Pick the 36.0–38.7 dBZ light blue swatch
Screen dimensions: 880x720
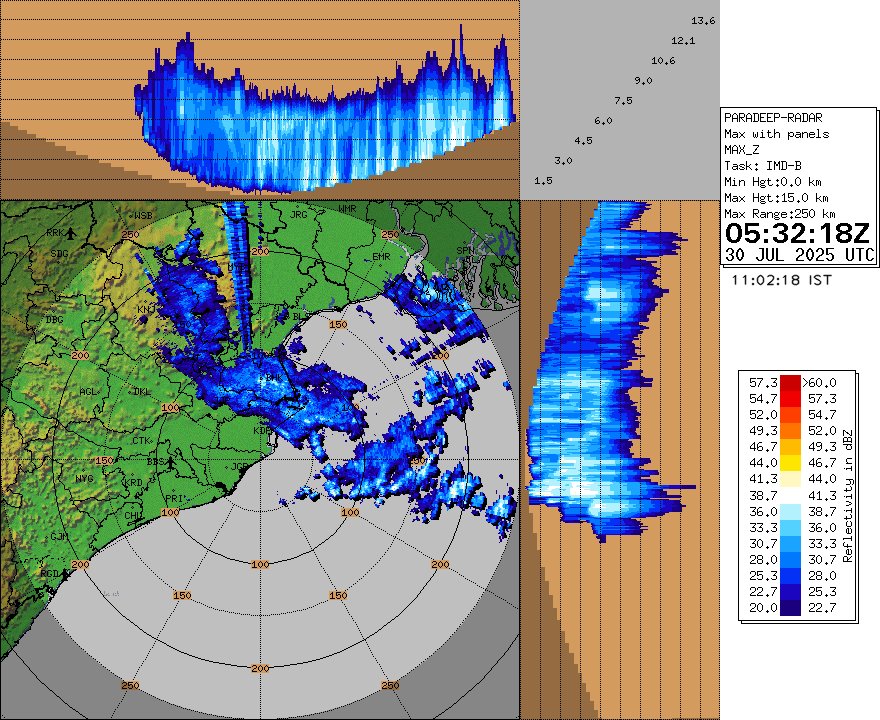790,511
